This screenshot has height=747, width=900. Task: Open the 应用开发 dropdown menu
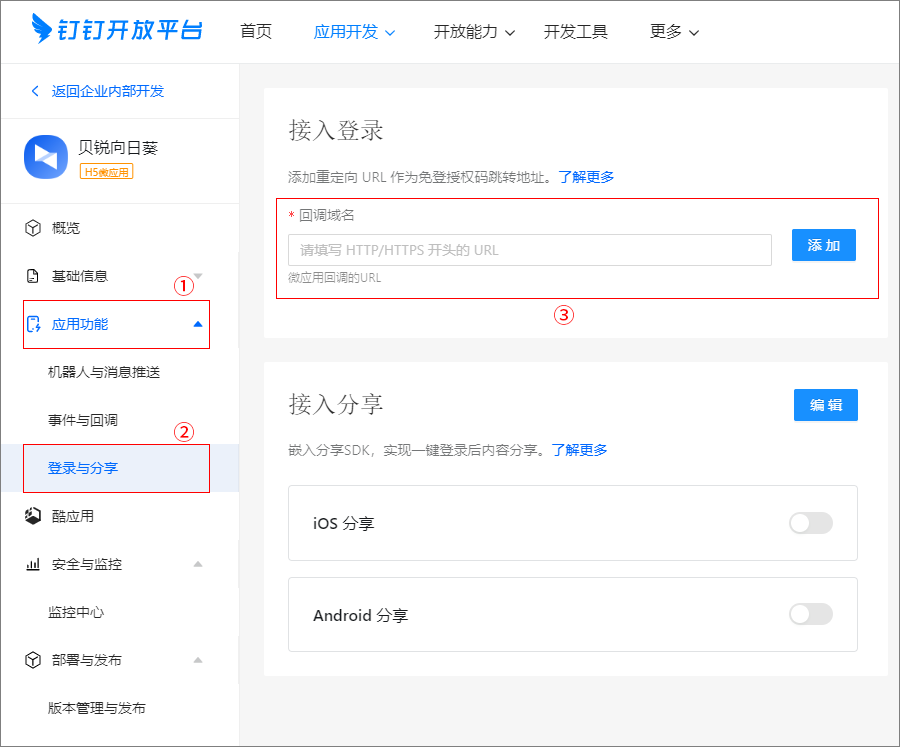tap(354, 32)
